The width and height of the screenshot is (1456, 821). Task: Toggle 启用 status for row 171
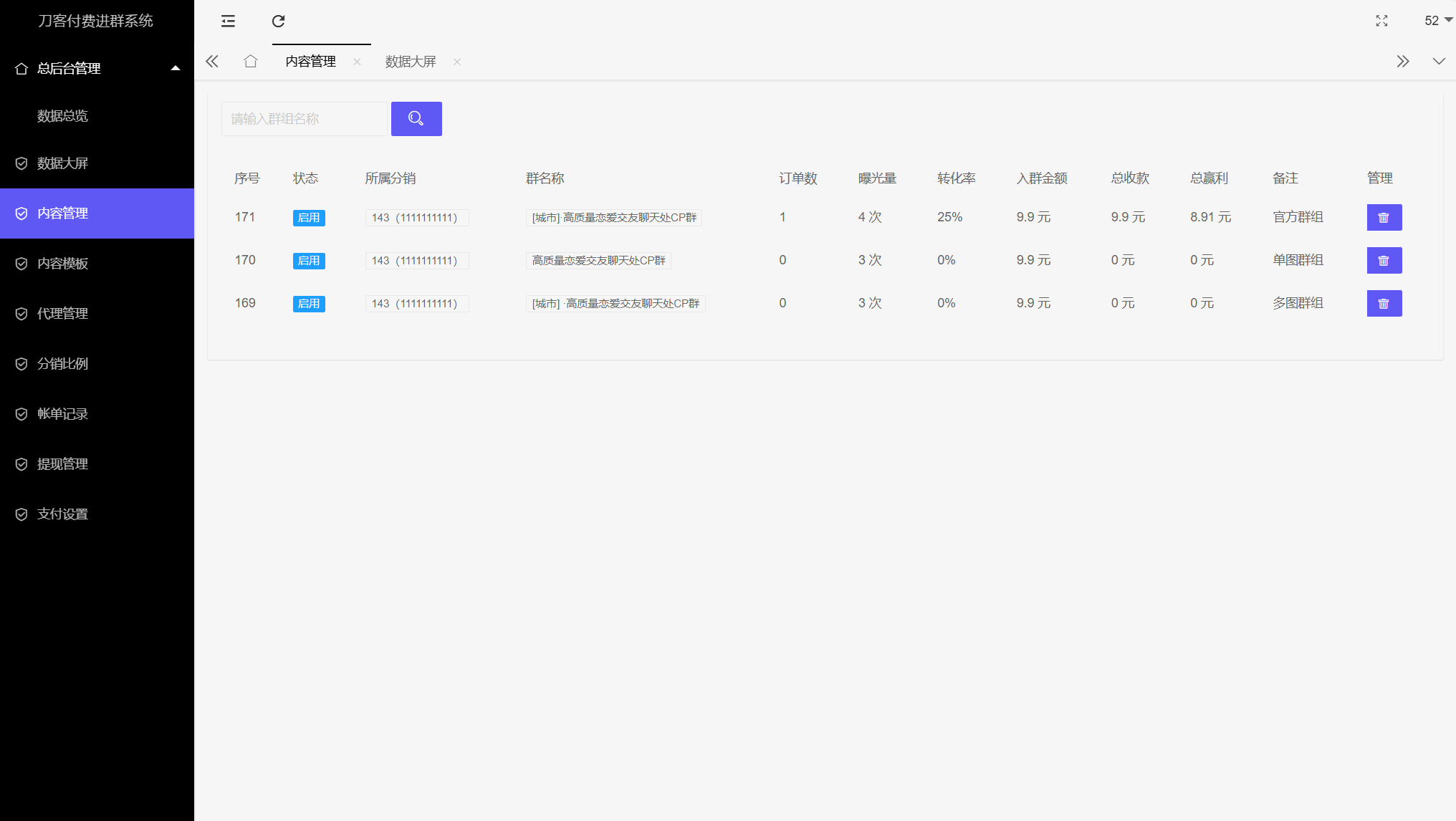[309, 217]
